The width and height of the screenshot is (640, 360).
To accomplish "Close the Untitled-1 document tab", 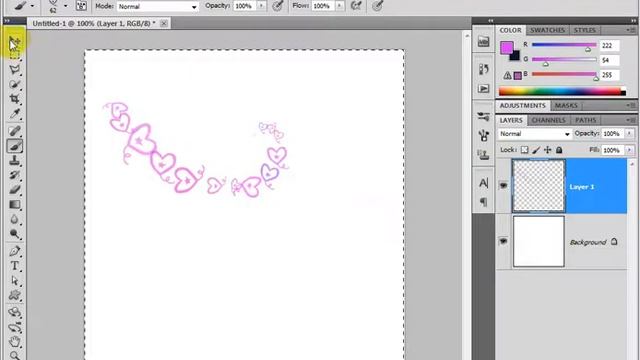I will (x=164, y=24).
